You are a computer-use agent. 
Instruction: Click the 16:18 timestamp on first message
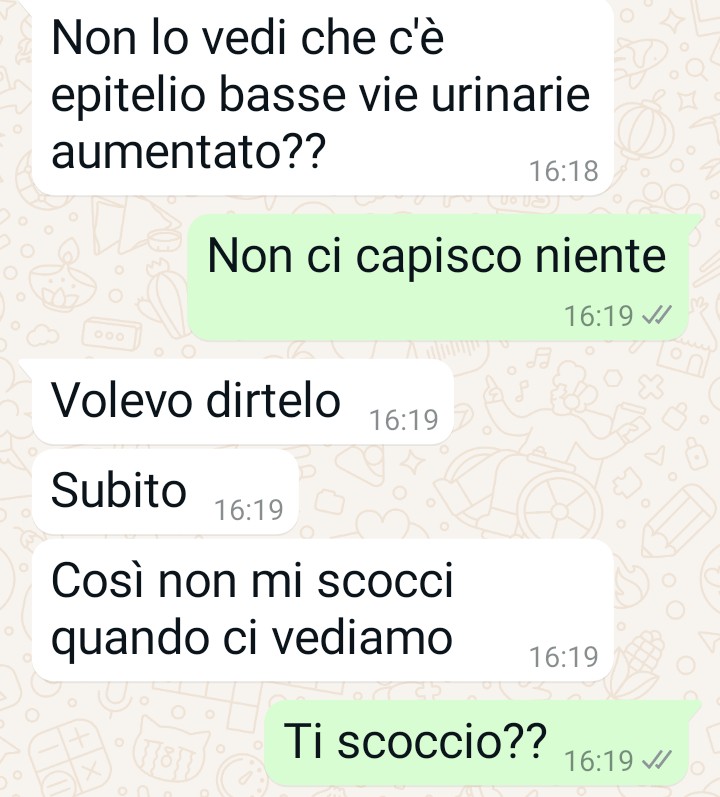click(x=564, y=171)
